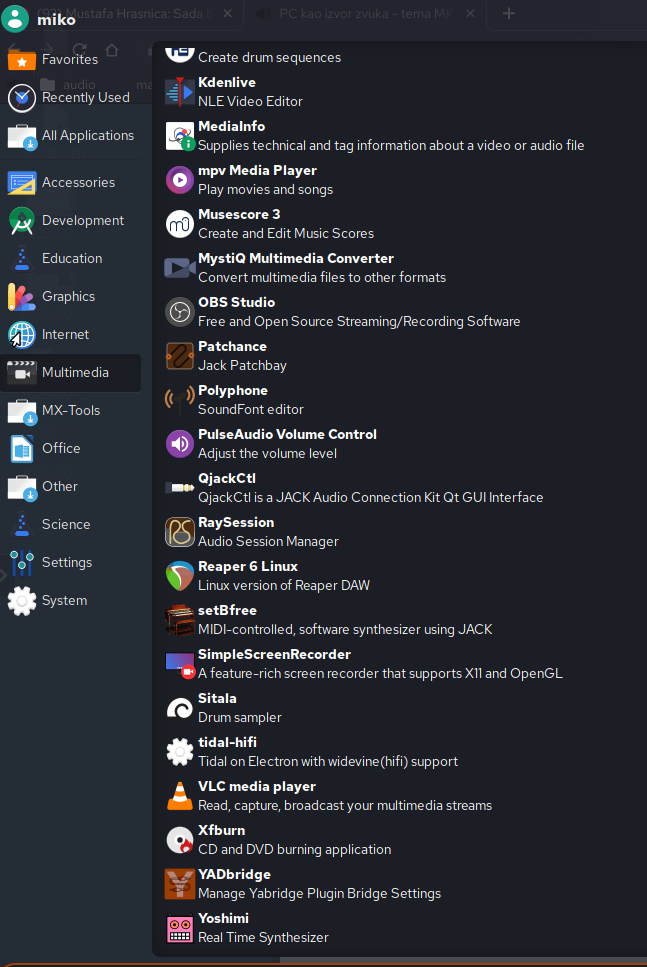This screenshot has height=967, width=647.
Task: Open YADbridge icon
Action: 179,884
